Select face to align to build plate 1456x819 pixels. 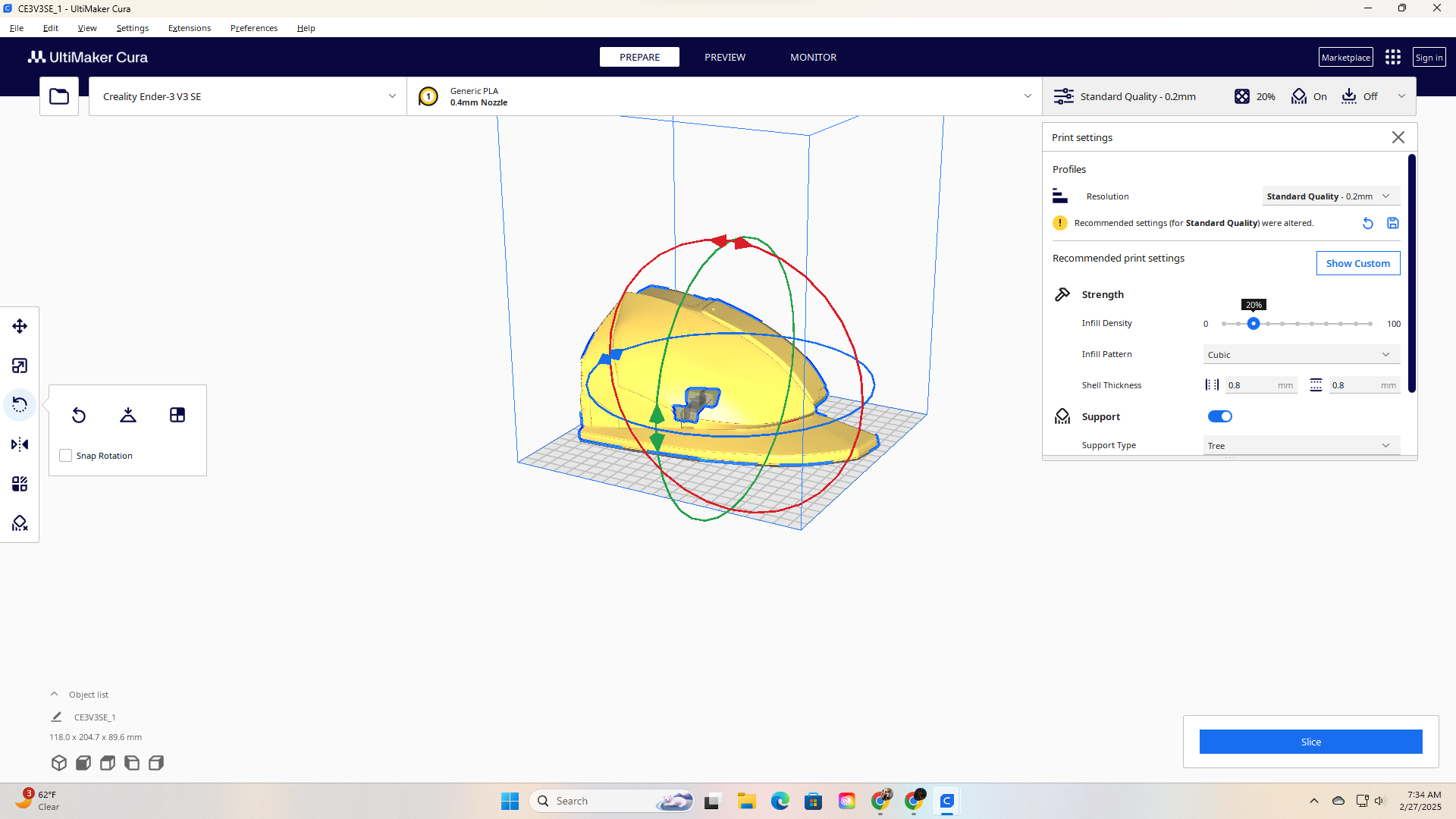[x=177, y=415]
